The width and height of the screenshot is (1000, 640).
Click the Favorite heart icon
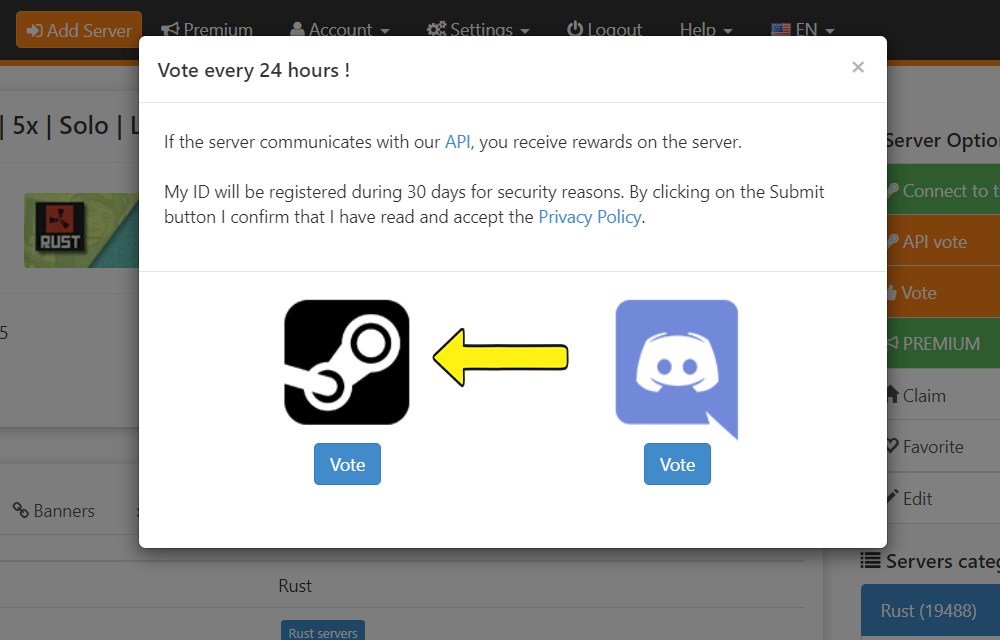tap(892, 446)
